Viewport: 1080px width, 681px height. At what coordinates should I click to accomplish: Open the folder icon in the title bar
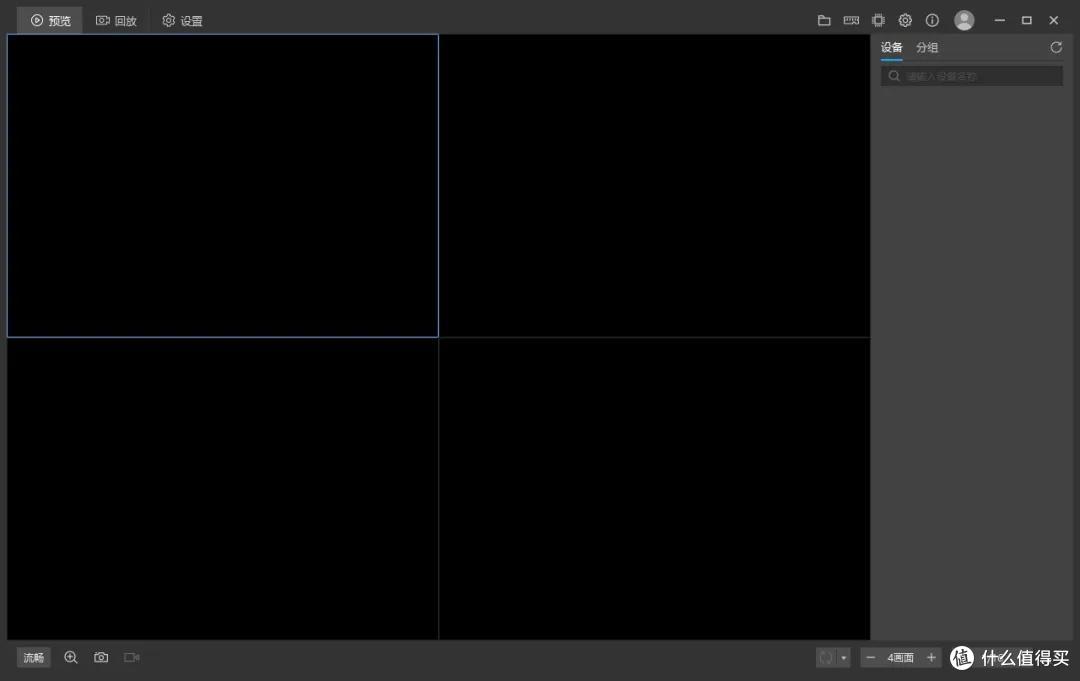click(x=824, y=21)
